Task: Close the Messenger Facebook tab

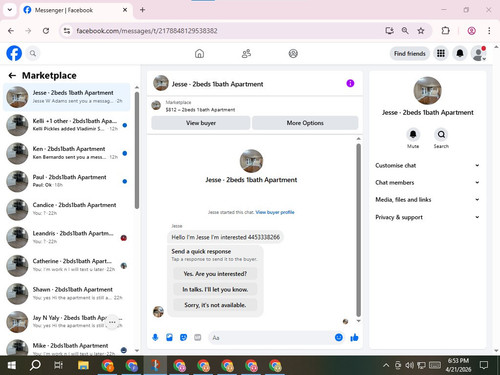Action: (x=125, y=10)
